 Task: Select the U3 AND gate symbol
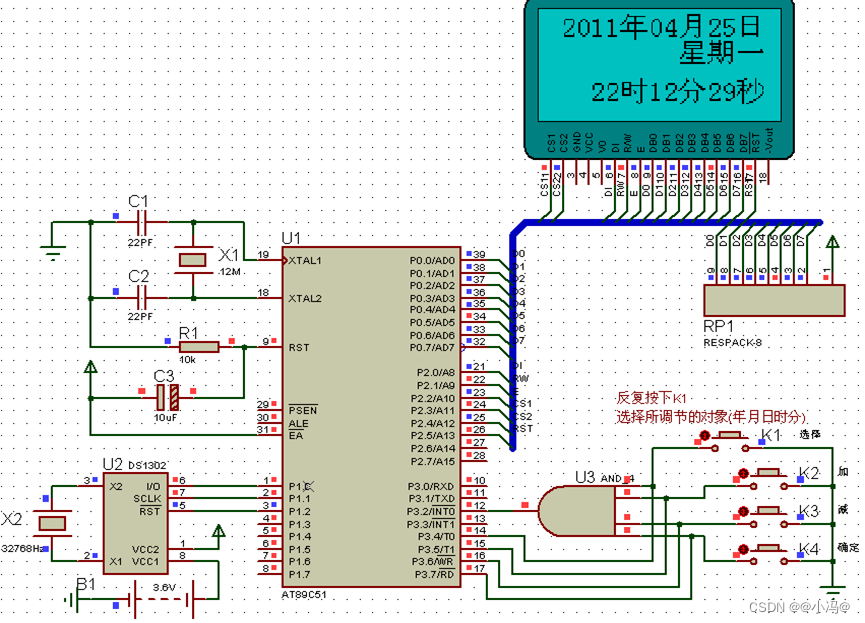pos(577,510)
